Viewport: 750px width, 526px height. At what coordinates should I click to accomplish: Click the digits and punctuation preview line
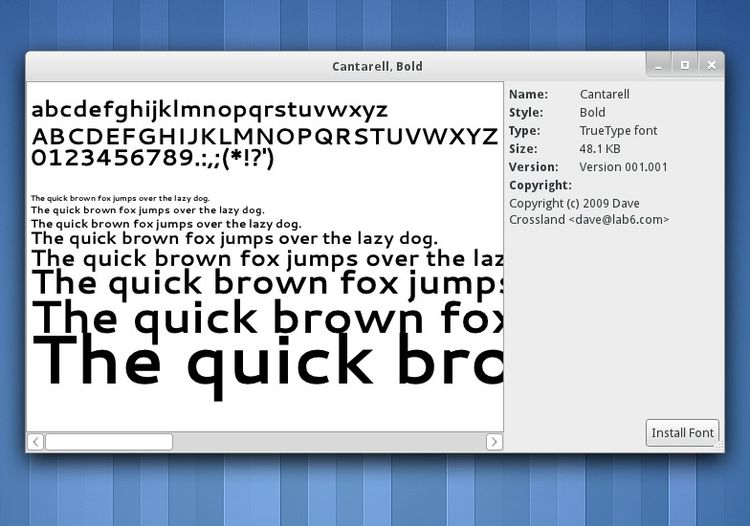pos(153,158)
